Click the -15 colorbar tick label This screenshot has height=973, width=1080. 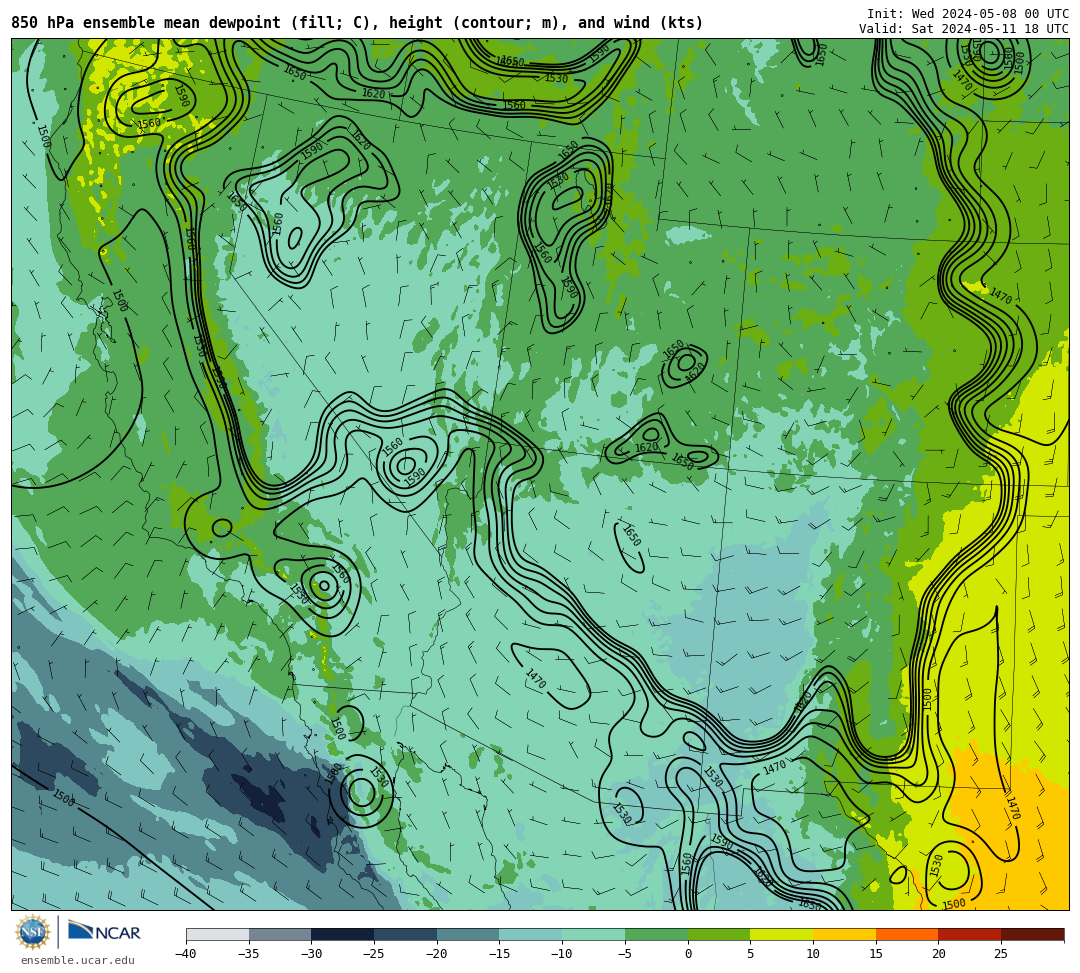click(499, 954)
